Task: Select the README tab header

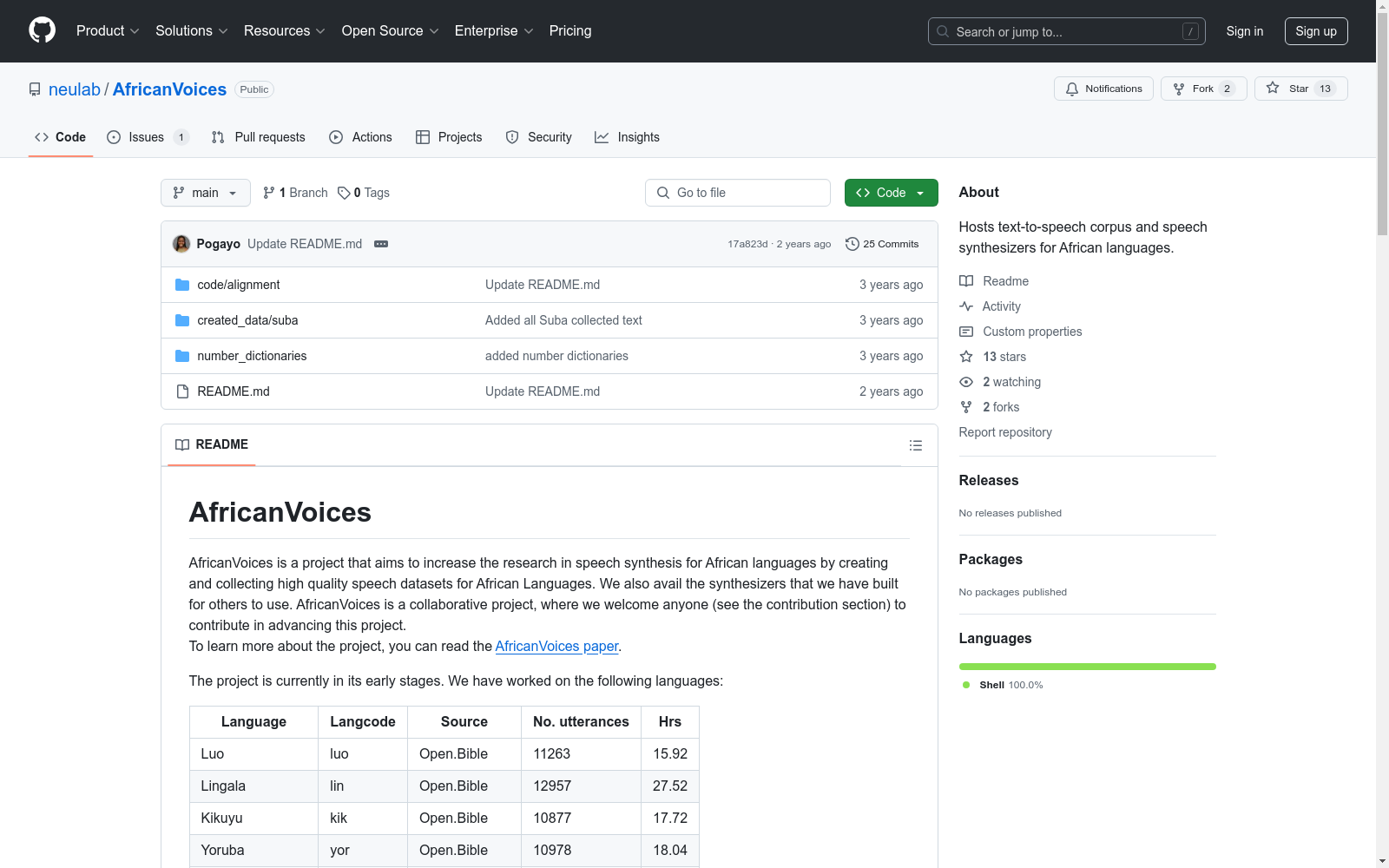Action: click(212, 444)
